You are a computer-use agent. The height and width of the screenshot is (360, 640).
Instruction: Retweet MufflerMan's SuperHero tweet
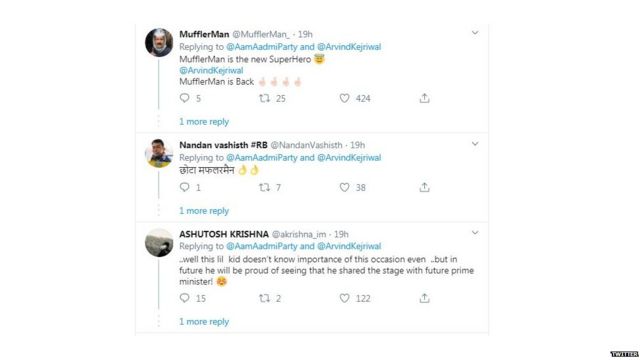[x=264, y=98]
